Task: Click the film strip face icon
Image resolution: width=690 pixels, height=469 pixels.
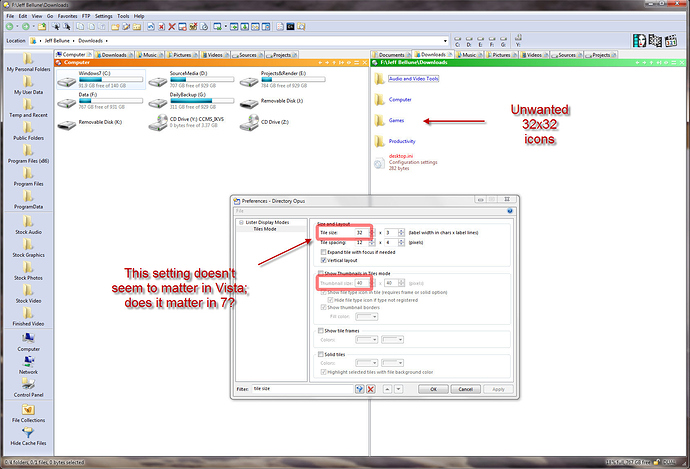Action: pos(639,40)
